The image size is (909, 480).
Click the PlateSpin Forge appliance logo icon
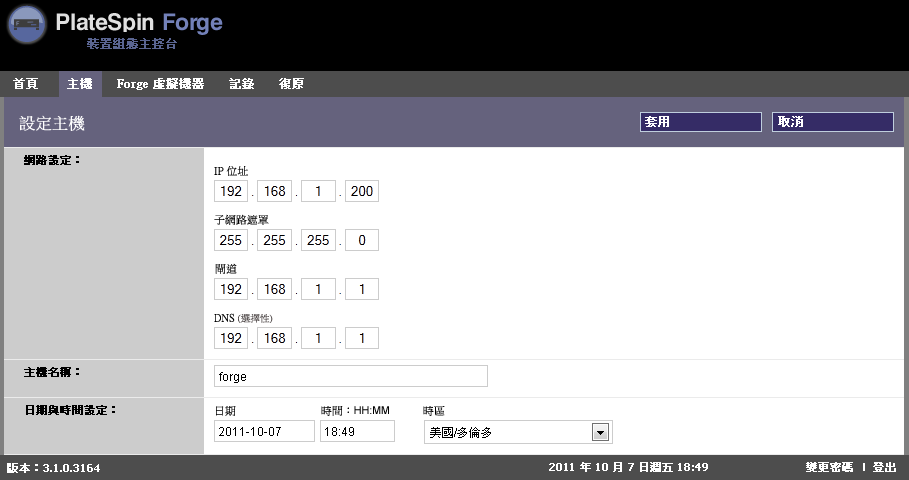(x=27, y=24)
